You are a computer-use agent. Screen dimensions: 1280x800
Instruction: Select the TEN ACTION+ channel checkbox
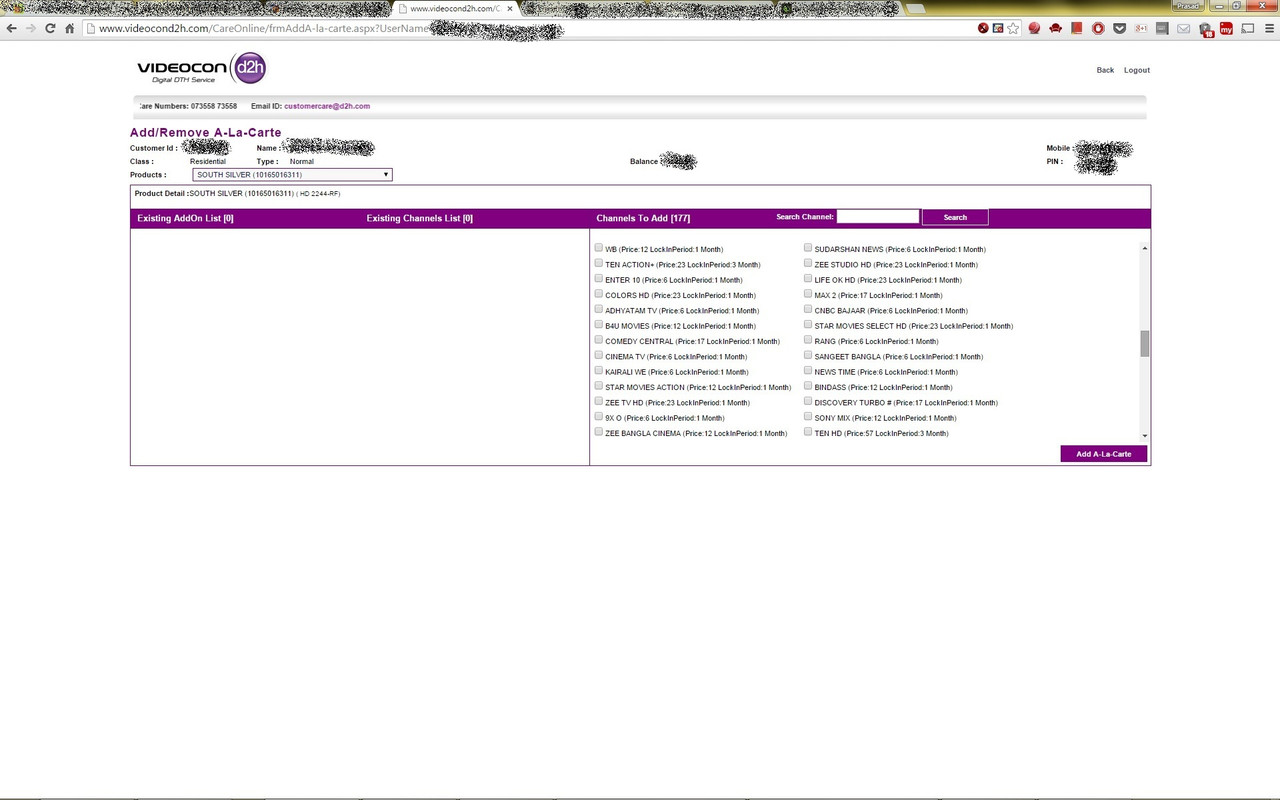(598, 264)
